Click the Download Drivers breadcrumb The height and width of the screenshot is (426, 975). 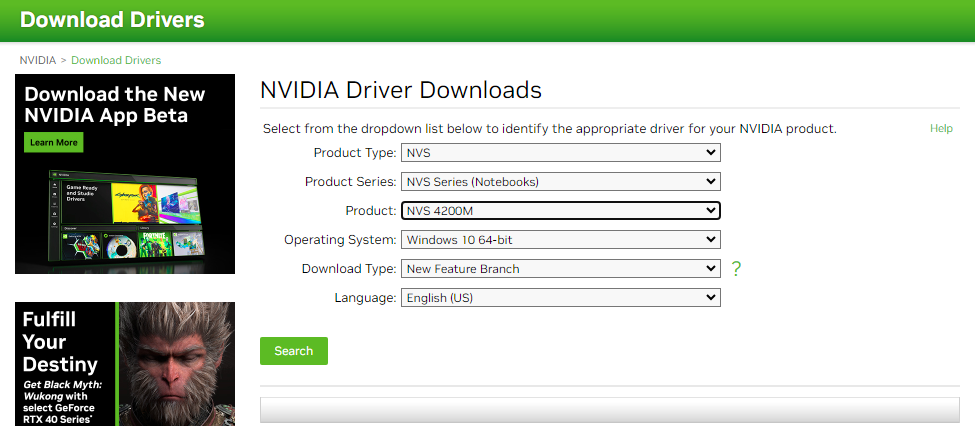coord(116,60)
